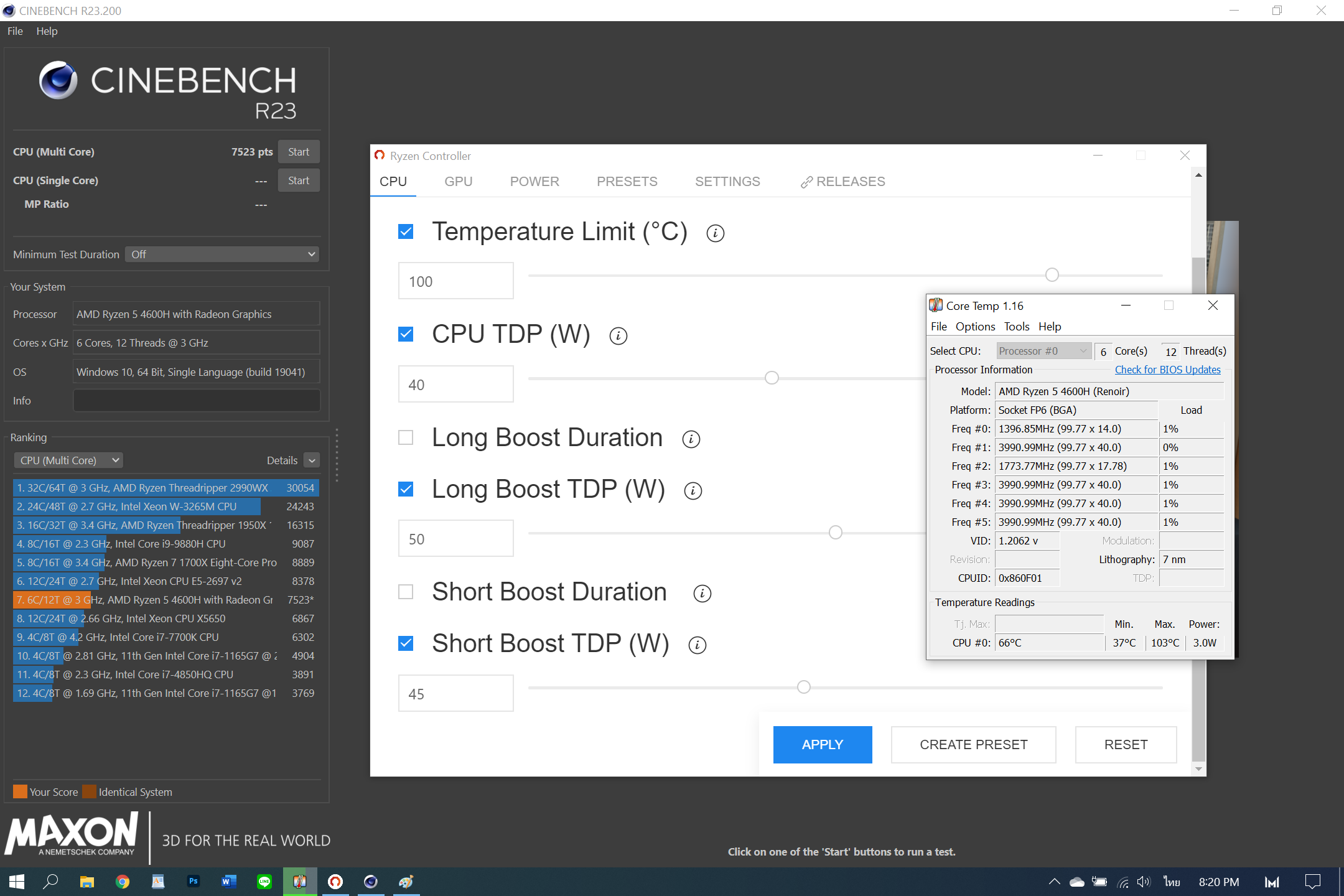Image resolution: width=1344 pixels, height=896 pixels.
Task: Open Notepad-like document icon in taskbar
Action: 158,882
